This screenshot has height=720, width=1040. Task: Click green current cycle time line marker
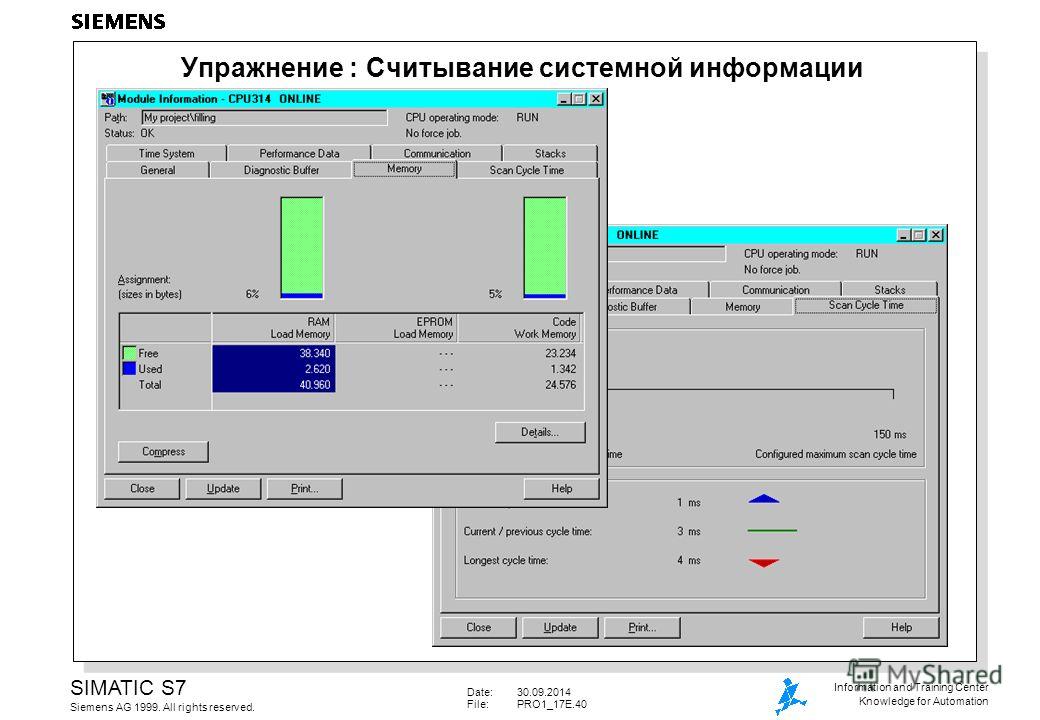[772, 530]
